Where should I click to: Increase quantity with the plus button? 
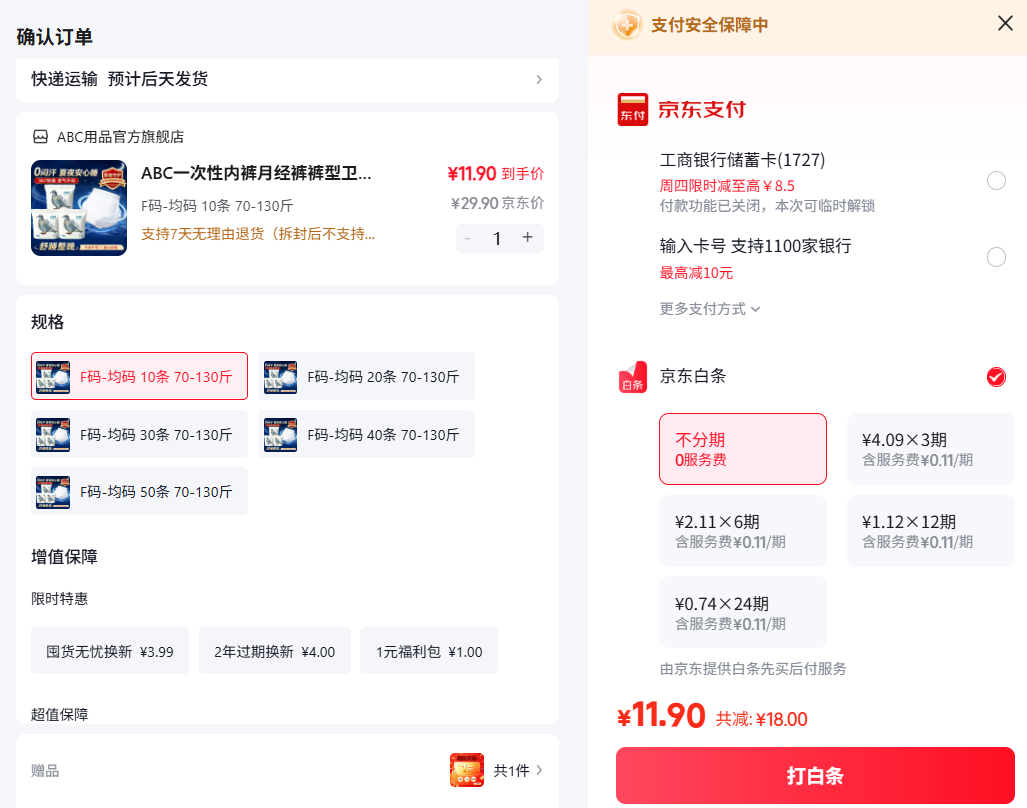528,238
